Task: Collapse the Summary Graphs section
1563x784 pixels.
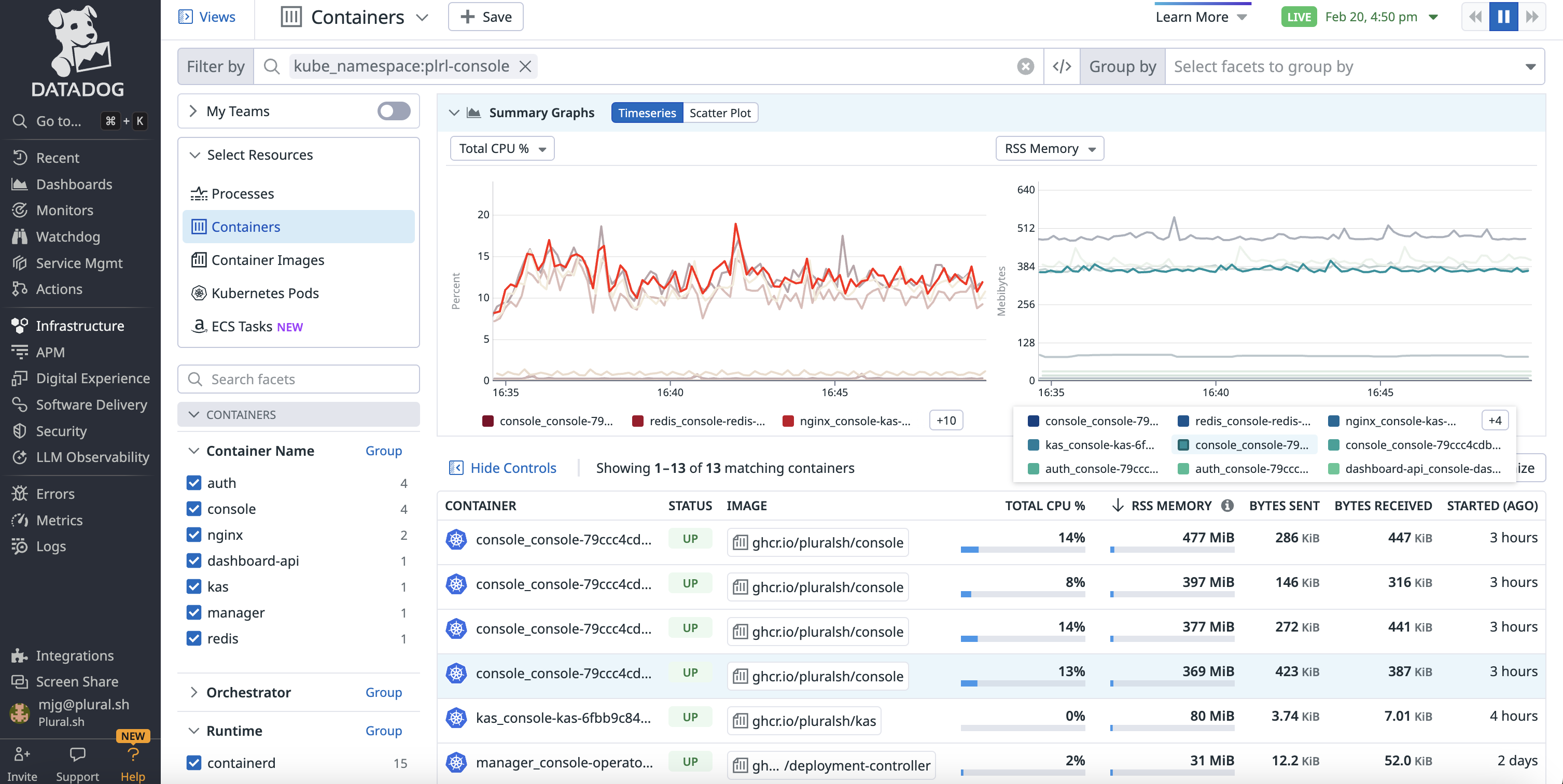Action: pyautogui.click(x=454, y=113)
